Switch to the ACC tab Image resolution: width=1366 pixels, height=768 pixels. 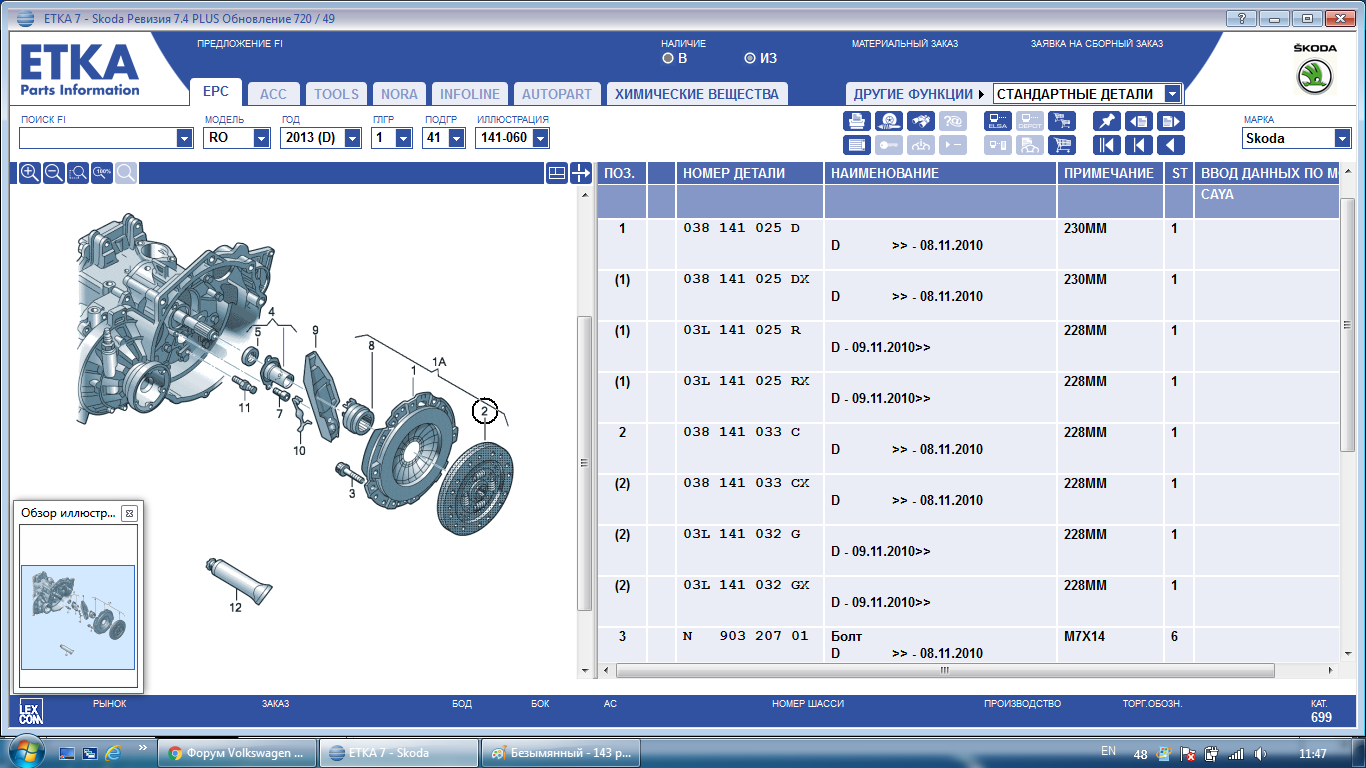273,94
